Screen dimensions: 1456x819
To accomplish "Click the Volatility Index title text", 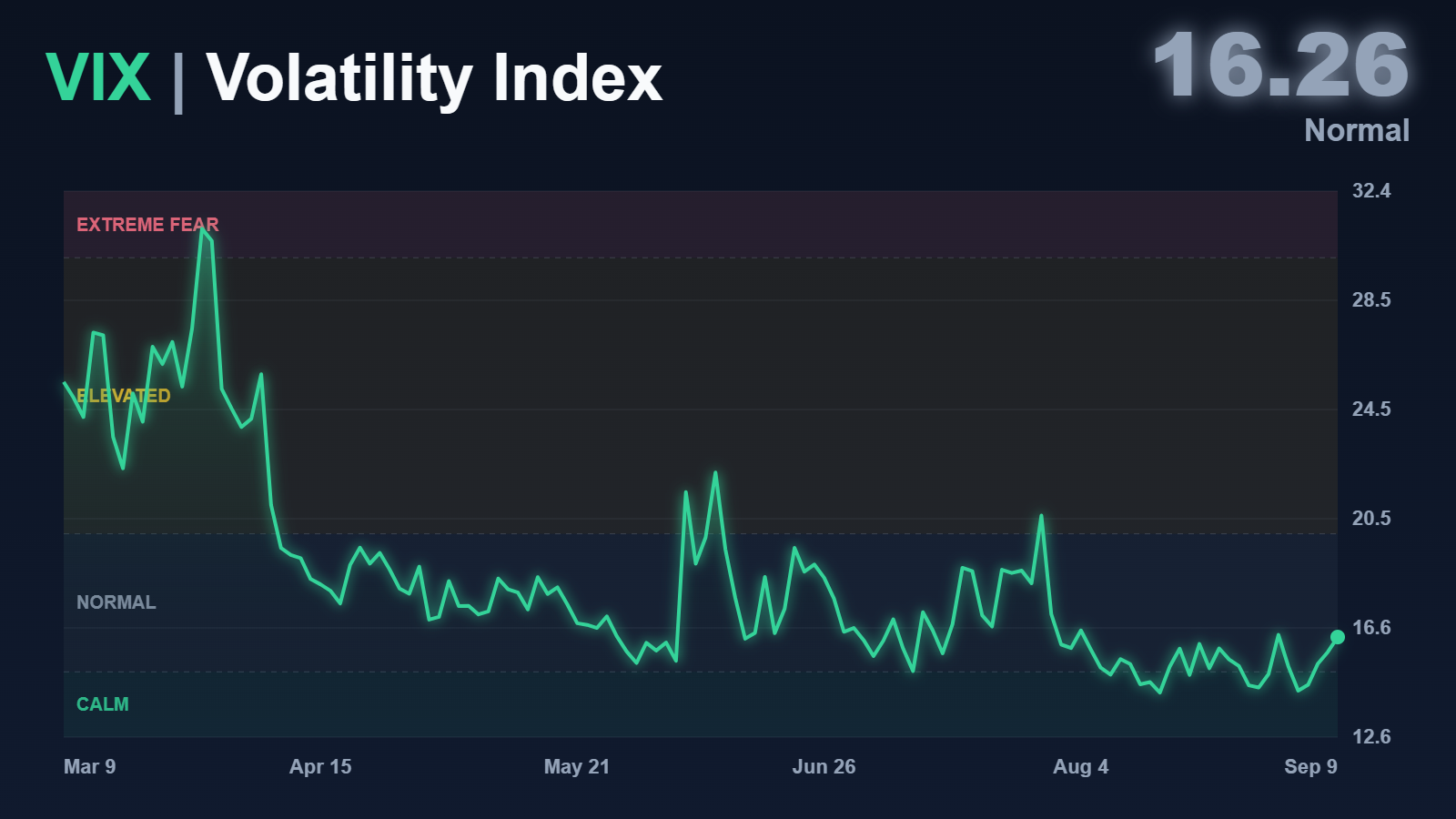I will tap(434, 79).
